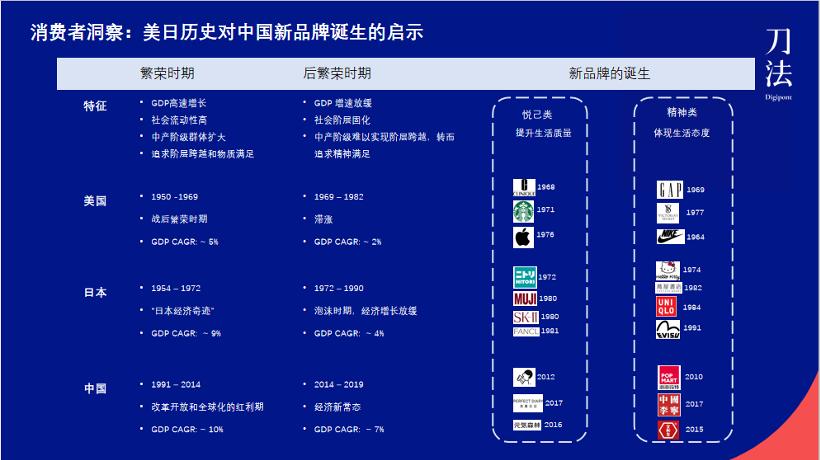The width and height of the screenshot is (820, 460).
Task: Click the text 体现生活态度
Action: point(681,133)
